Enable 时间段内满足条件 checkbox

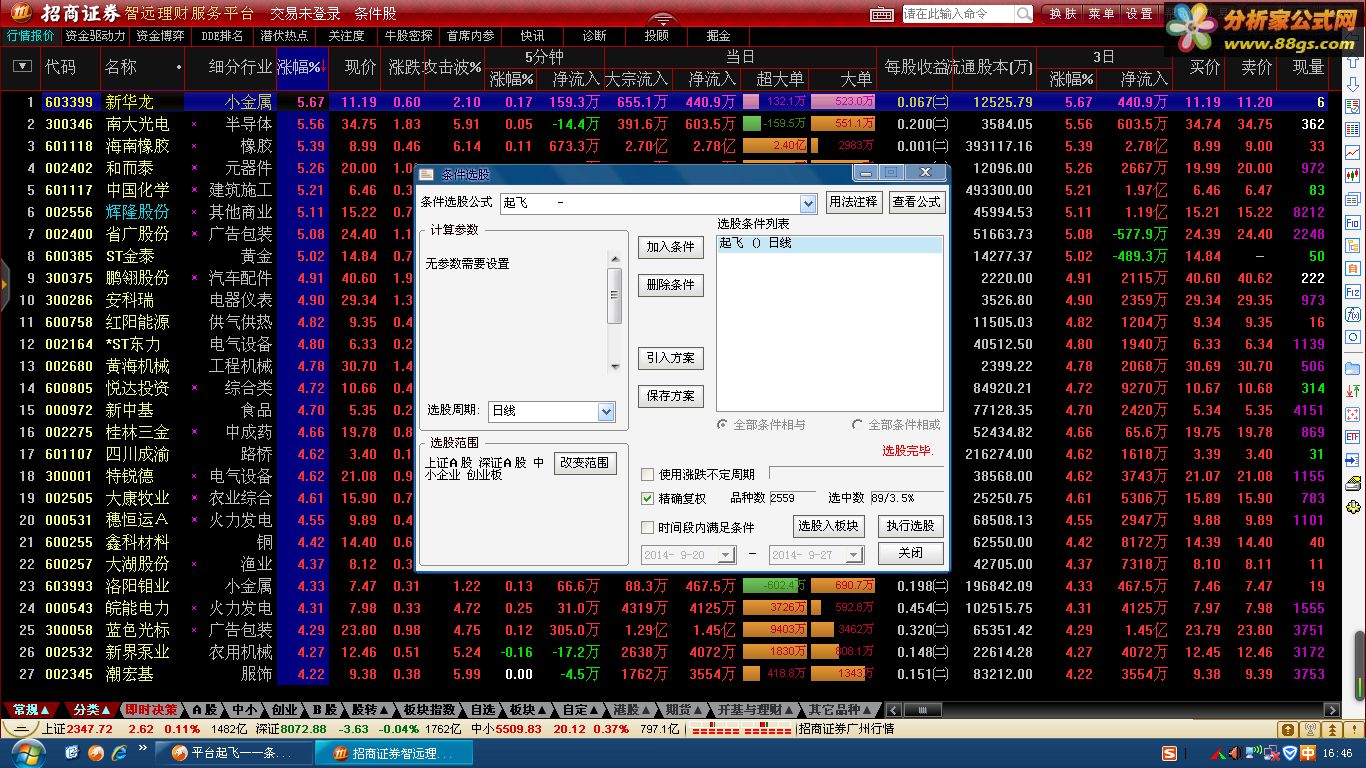click(x=647, y=527)
